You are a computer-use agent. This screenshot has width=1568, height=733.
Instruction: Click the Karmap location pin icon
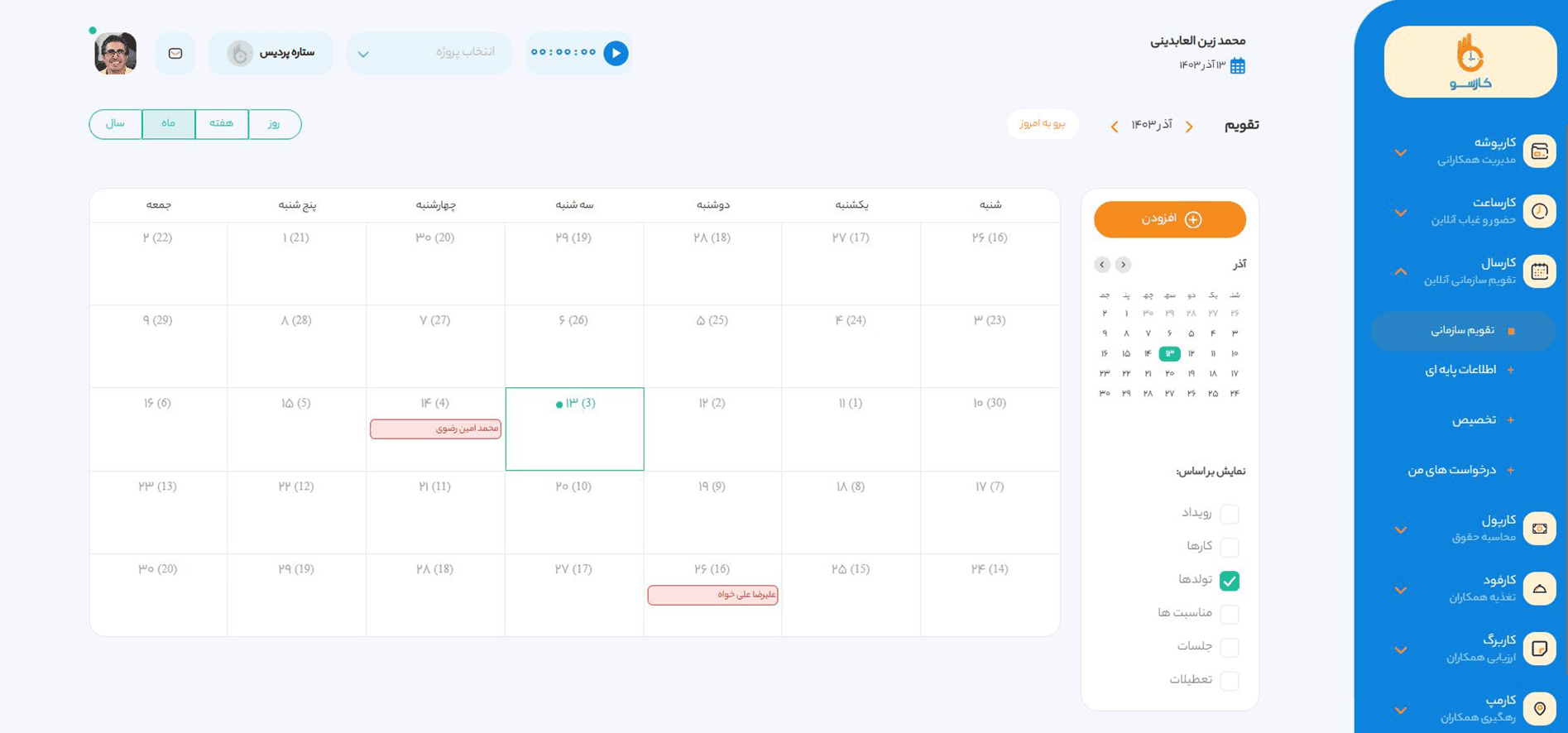1539,708
